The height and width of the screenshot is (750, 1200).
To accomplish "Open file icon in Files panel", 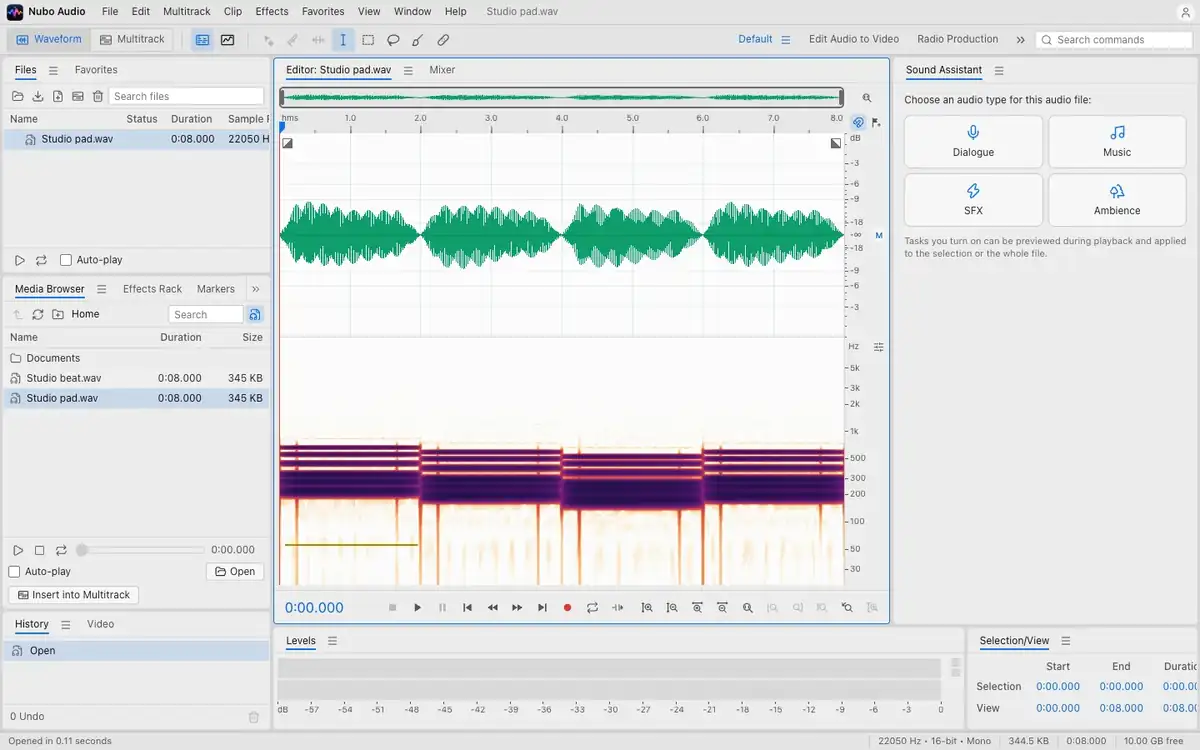I will 18,96.
